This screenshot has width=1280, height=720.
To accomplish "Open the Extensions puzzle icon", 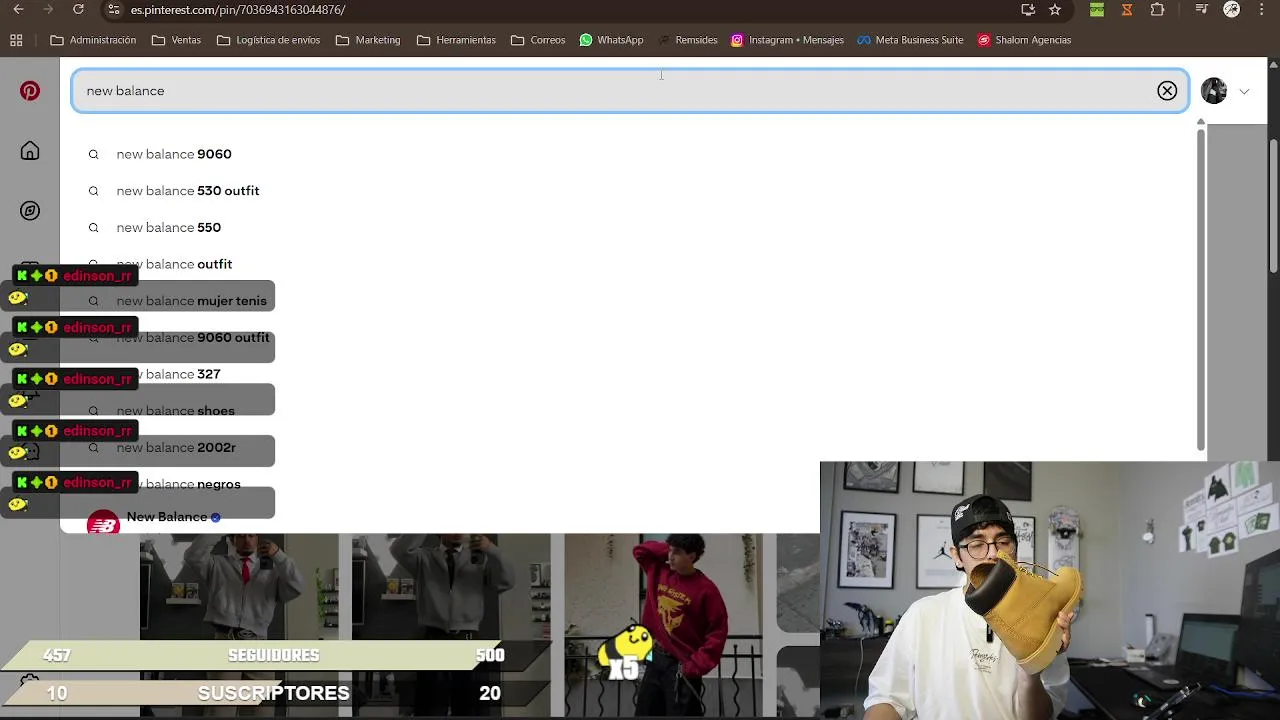I will coord(1157,9).
